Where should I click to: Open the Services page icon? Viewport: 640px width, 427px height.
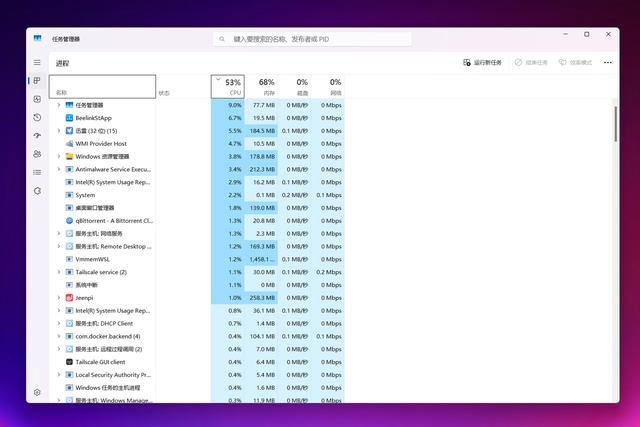point(37,191)
